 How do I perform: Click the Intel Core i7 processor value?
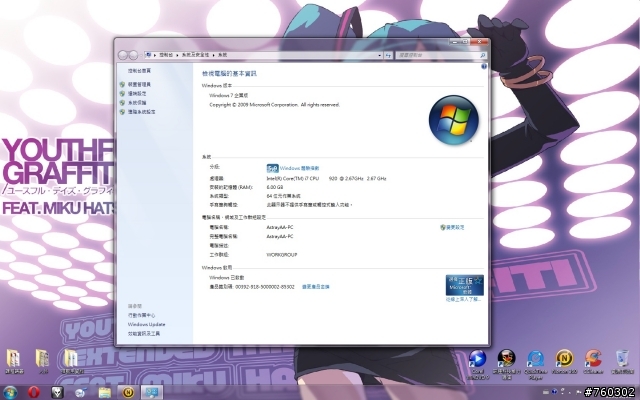pyautogui.click(x=327, y=178)
